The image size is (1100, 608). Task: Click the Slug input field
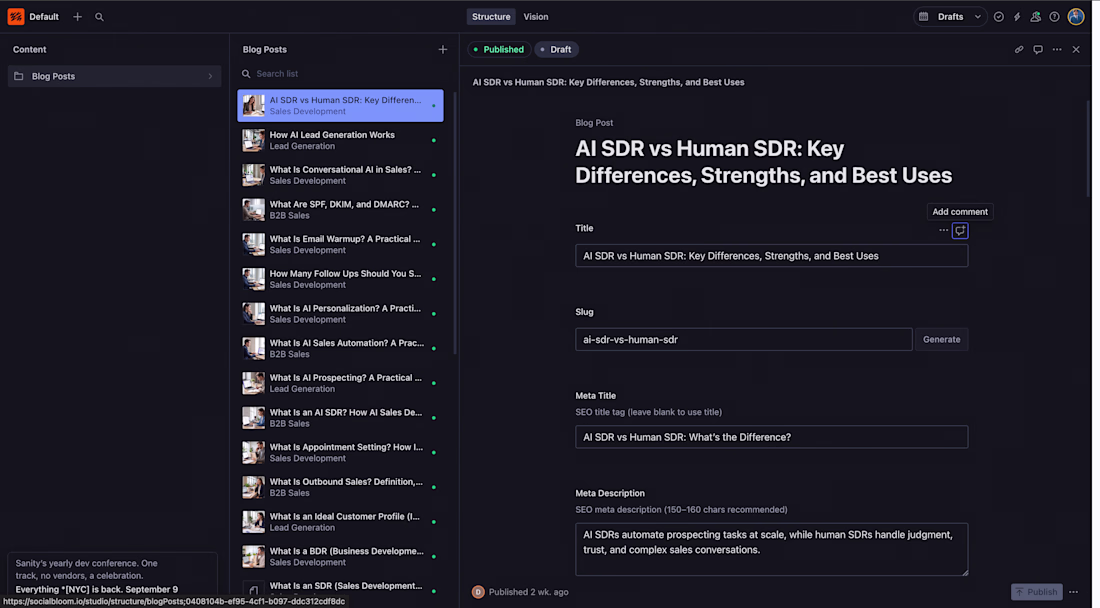click(744, 339)
